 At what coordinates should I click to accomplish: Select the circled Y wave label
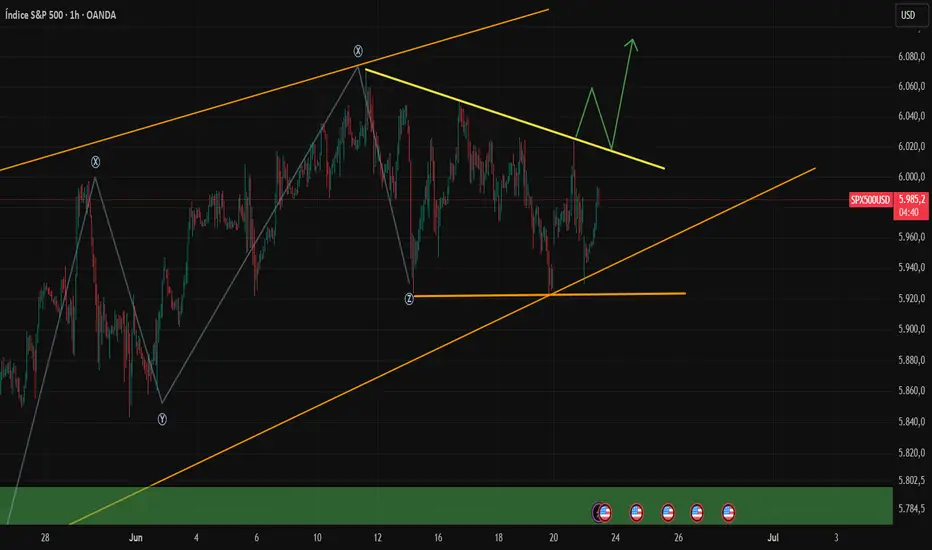coord(162,419)
